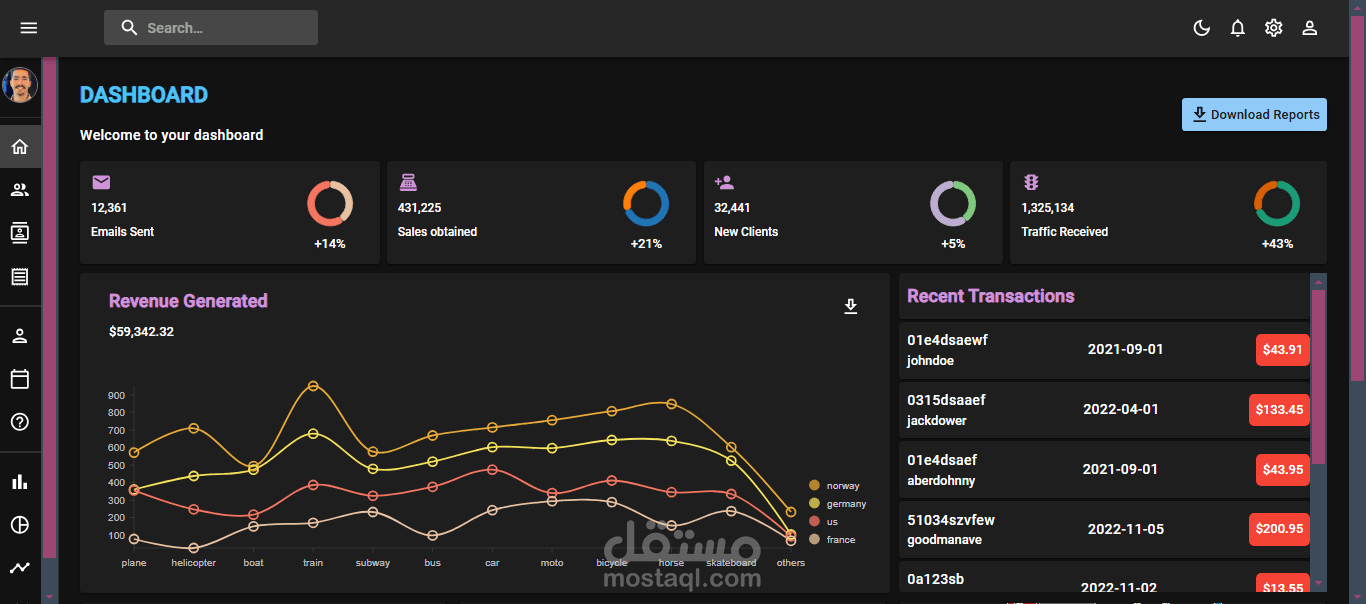Open user profile icon in top bar

[x=1309, y=28]
